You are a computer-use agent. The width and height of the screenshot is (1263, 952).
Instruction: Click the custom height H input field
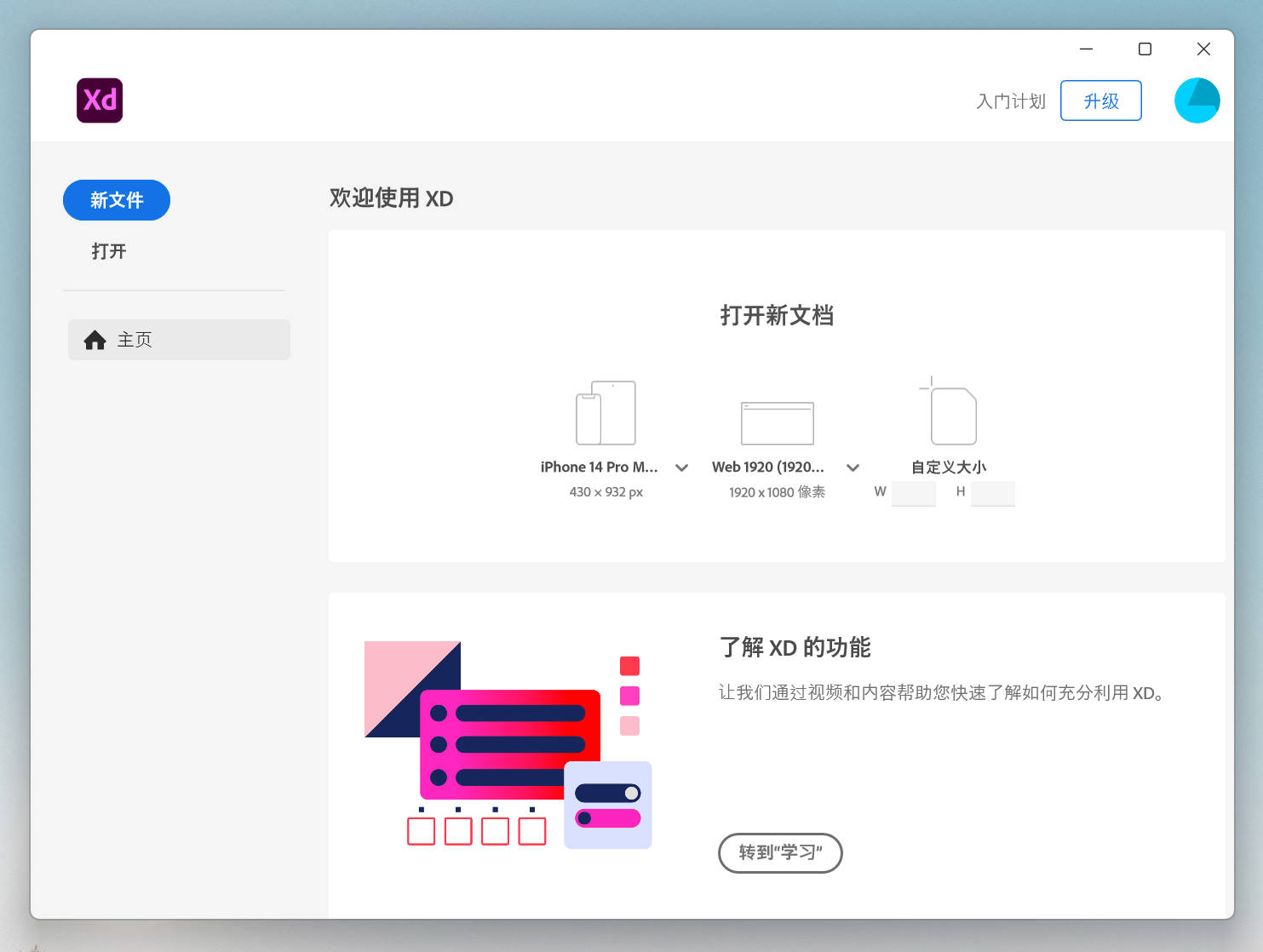click(993, 493)
